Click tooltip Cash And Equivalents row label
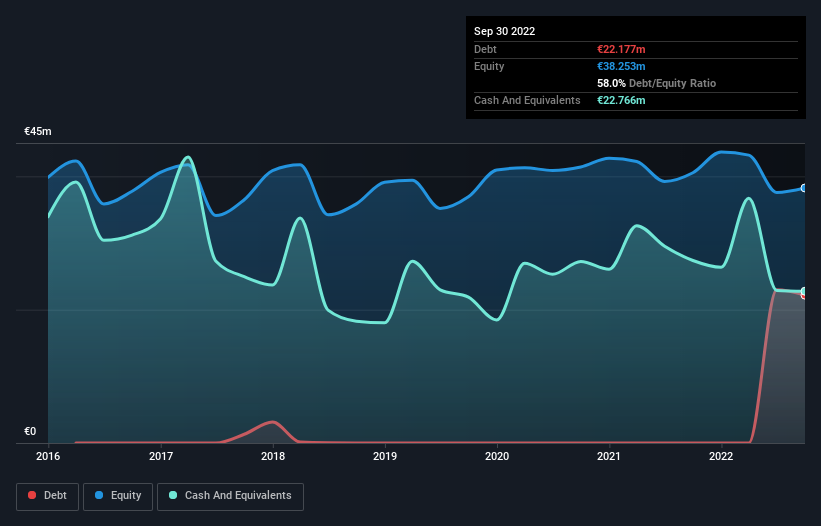This screenshot has height=526, width=821. point(527,100)
